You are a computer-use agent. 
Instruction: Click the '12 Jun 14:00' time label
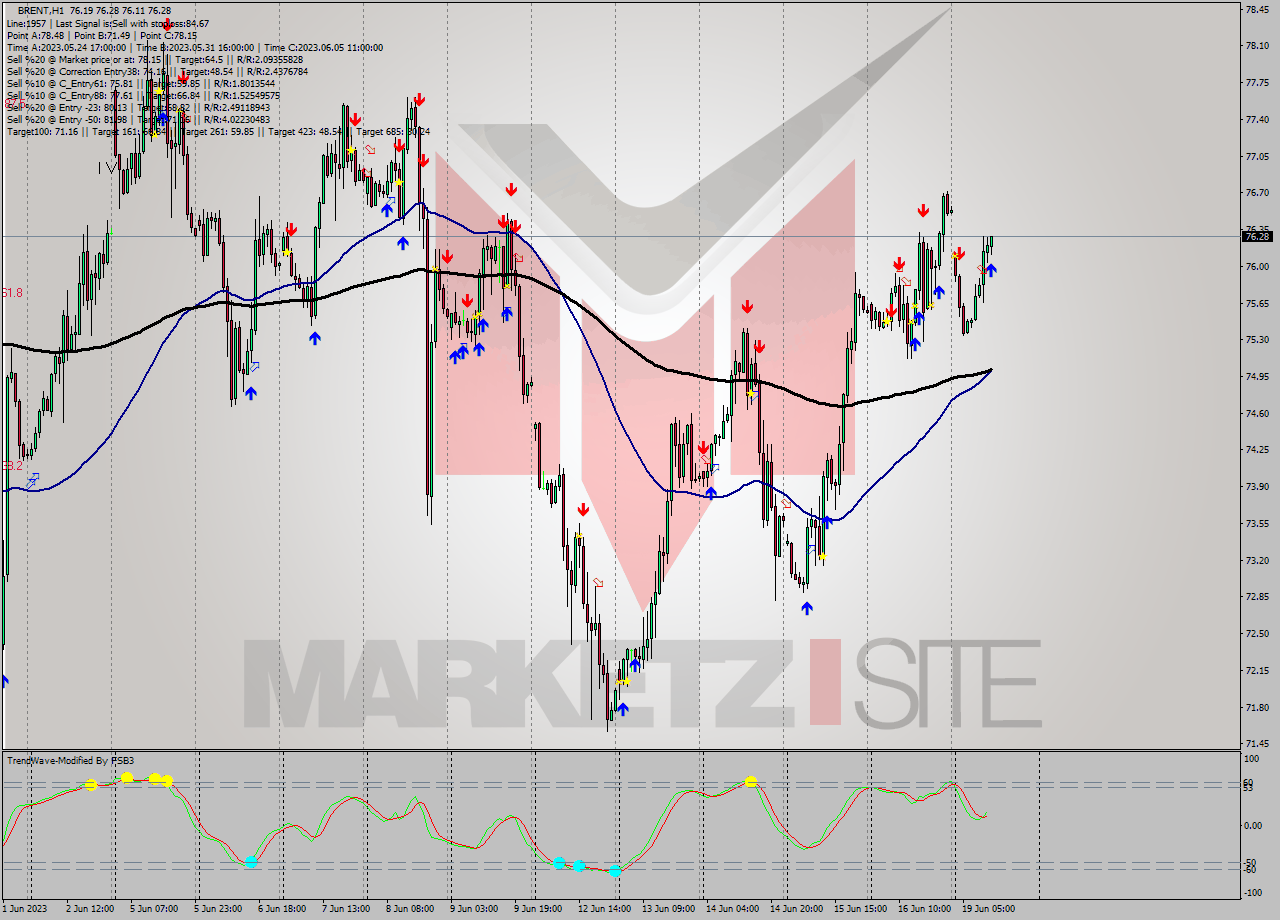tap(603, 909)
